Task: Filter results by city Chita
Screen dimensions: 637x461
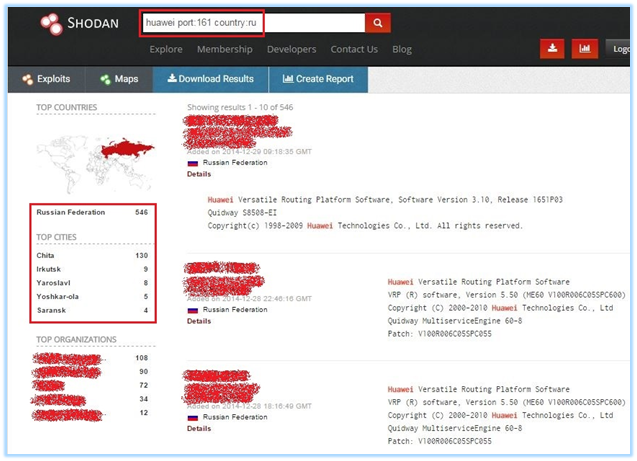Action: click(92, 255)
